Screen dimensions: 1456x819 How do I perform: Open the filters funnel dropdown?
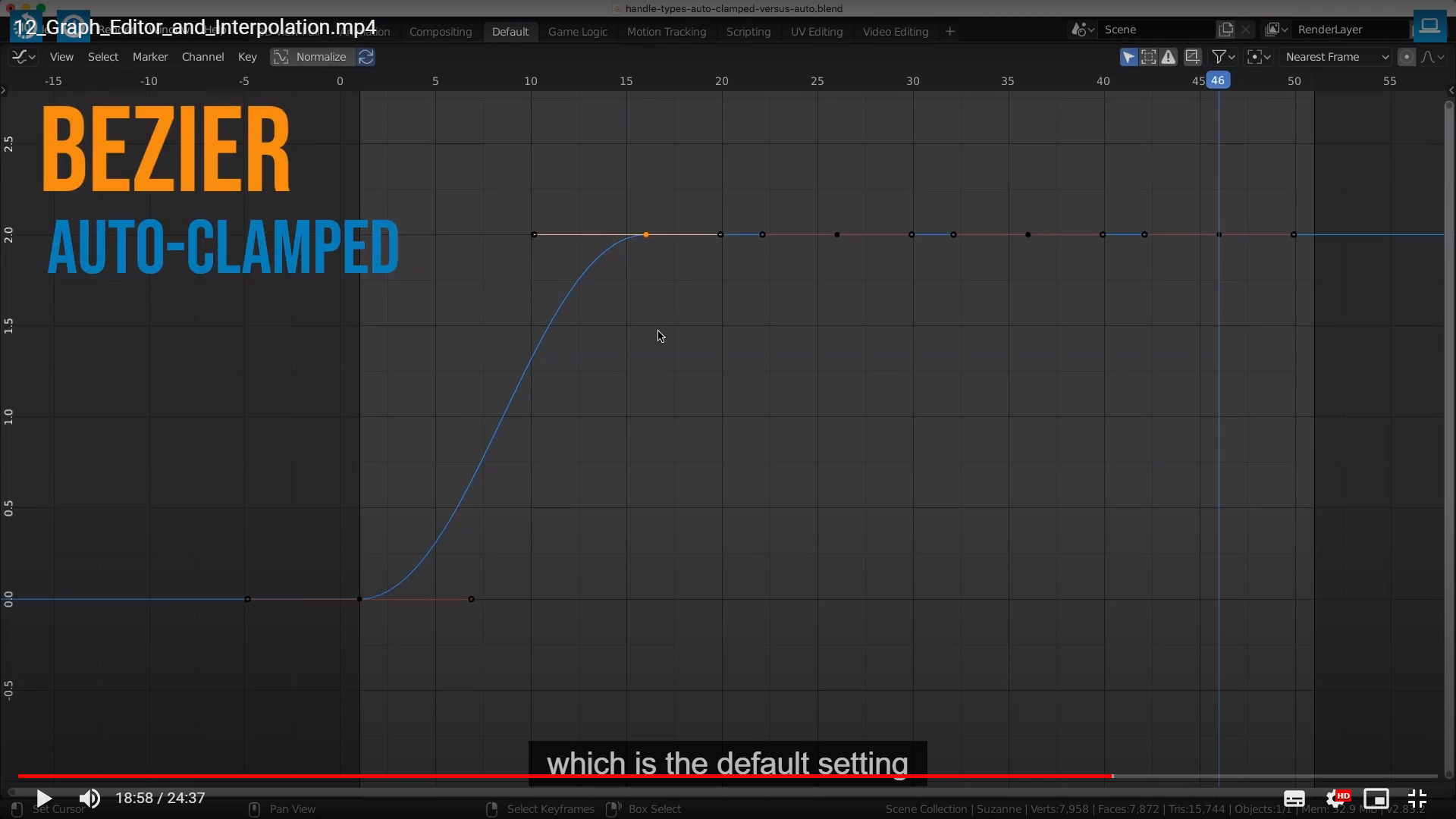[1223, 57]
